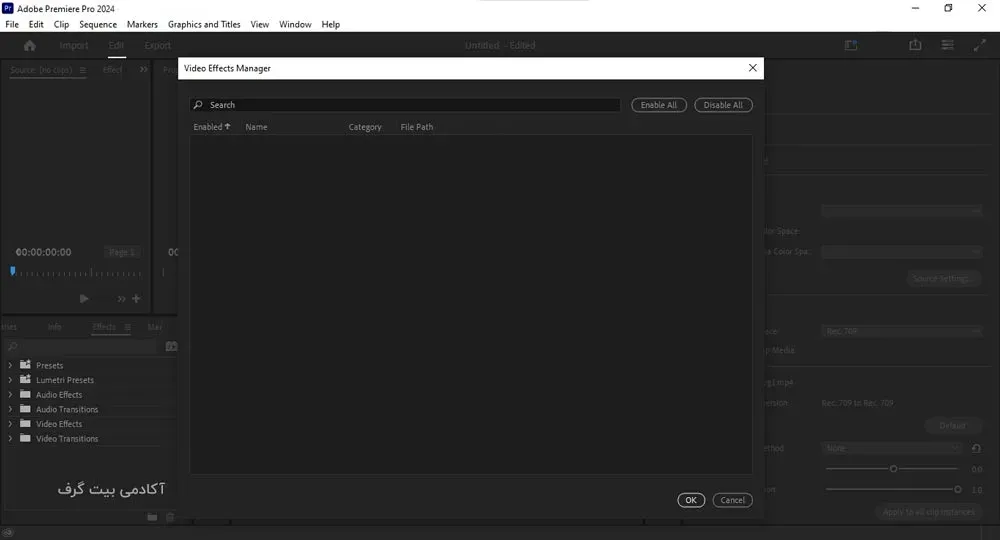Open the Window menu
Image resolution: width=1000 pixels, height=540 pixels.
[x=295, y=24]
